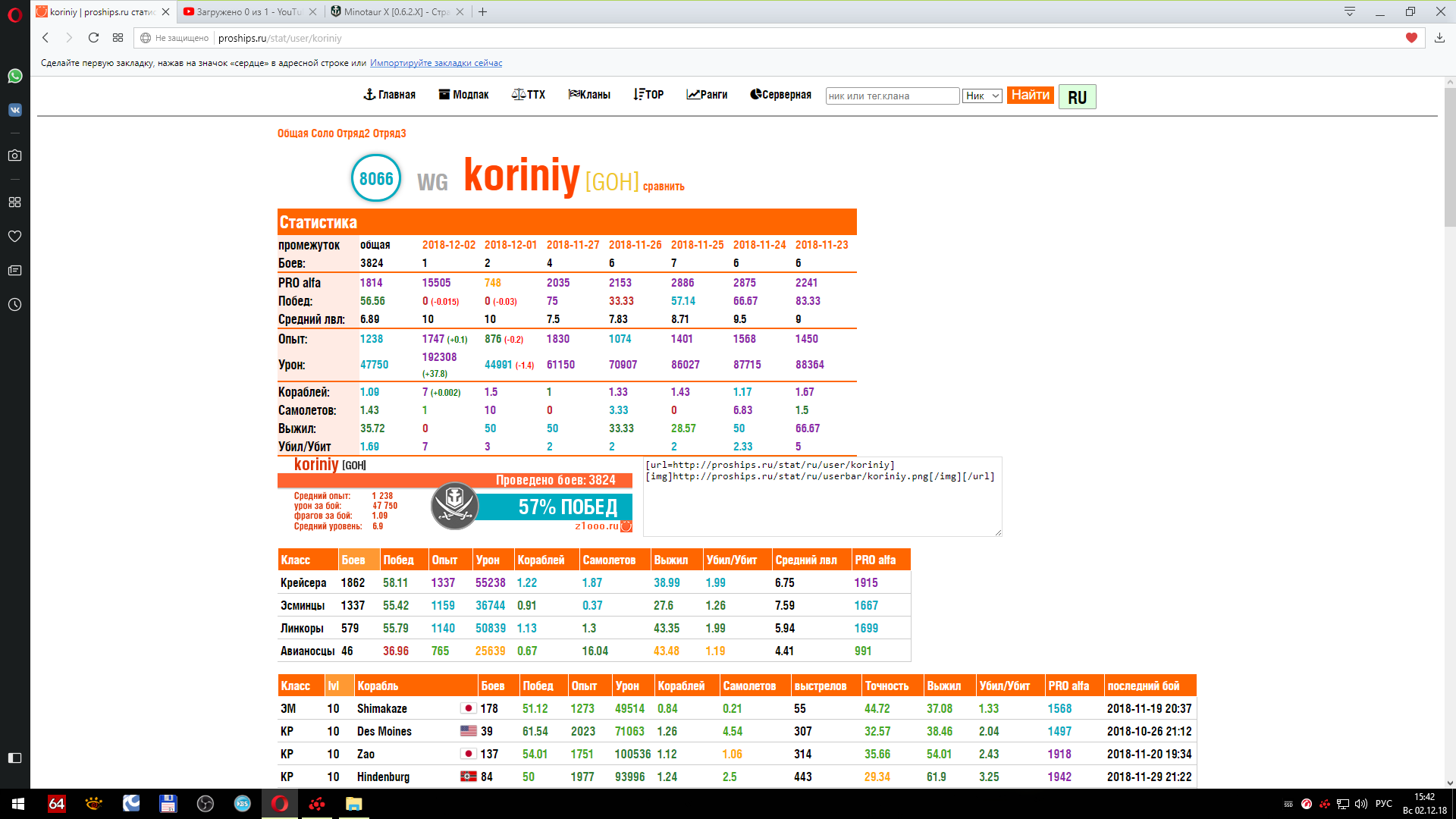
Task: Click the Найти search button
Action: (x=1030, y=95)
